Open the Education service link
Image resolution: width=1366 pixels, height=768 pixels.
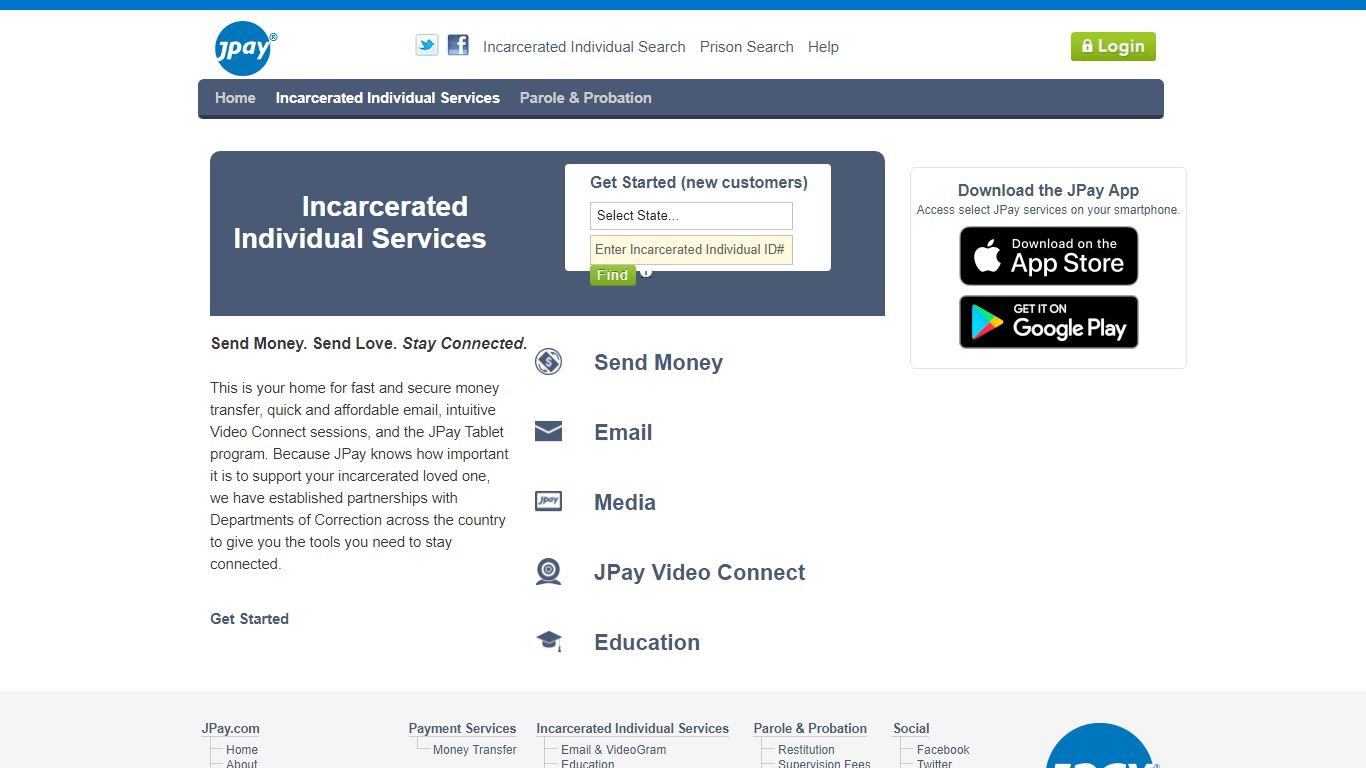(647, 643)
